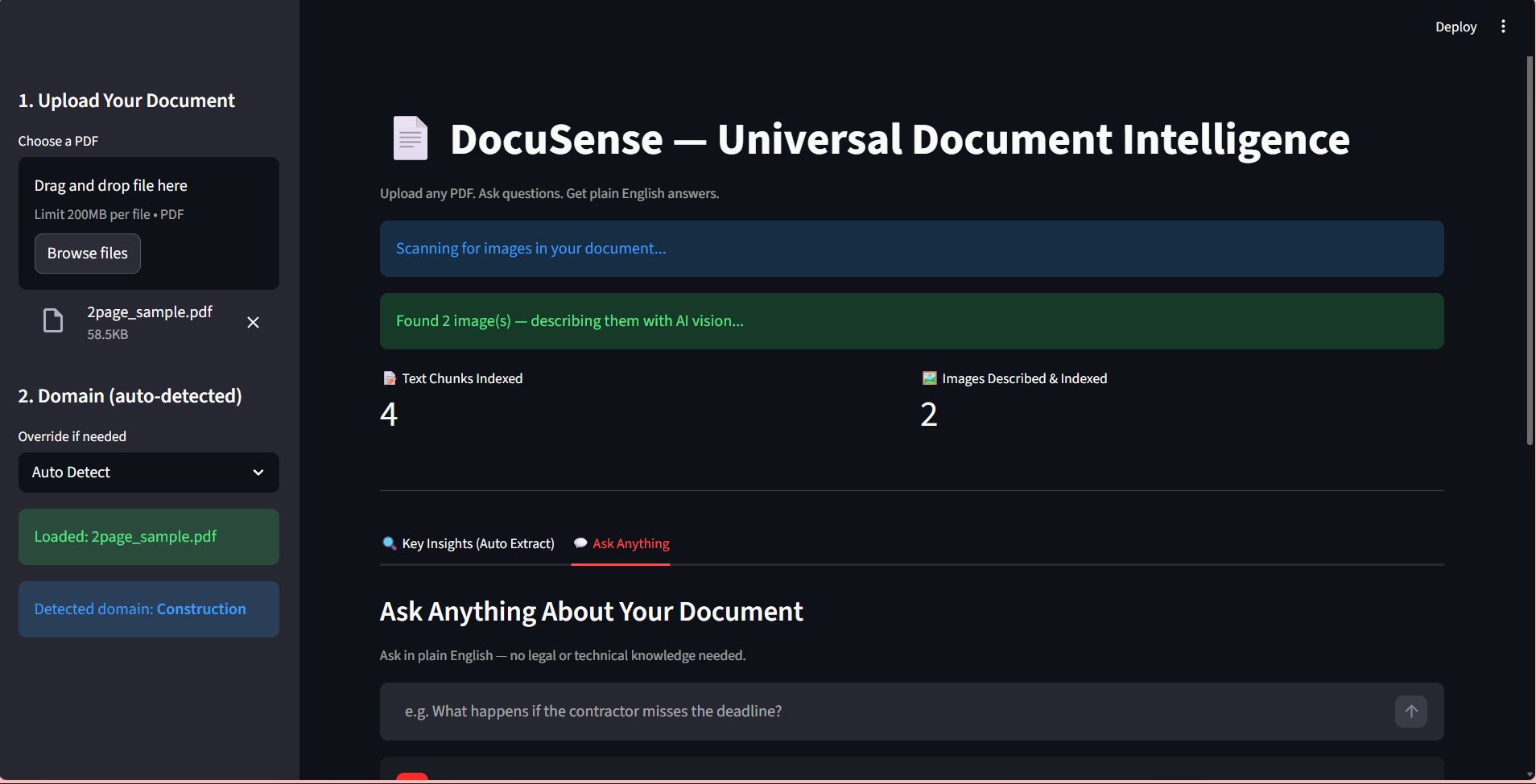Submit the question with the up-arrow send icon
The image size is (1536, 784).
tap(1410, 712)
